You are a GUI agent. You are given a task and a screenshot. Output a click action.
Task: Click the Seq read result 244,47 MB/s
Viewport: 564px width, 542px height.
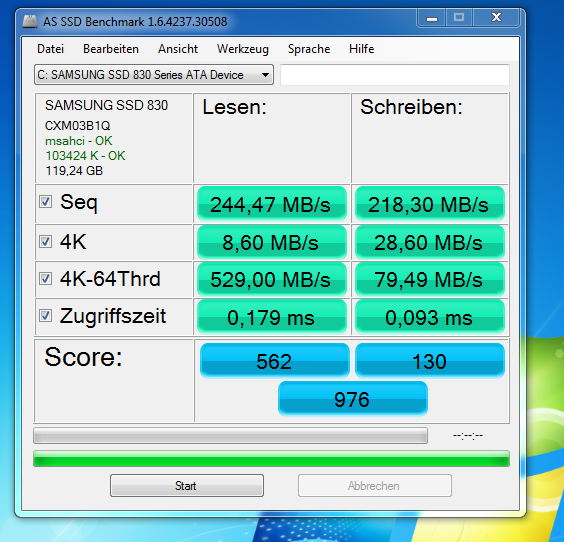click(272, 204)
